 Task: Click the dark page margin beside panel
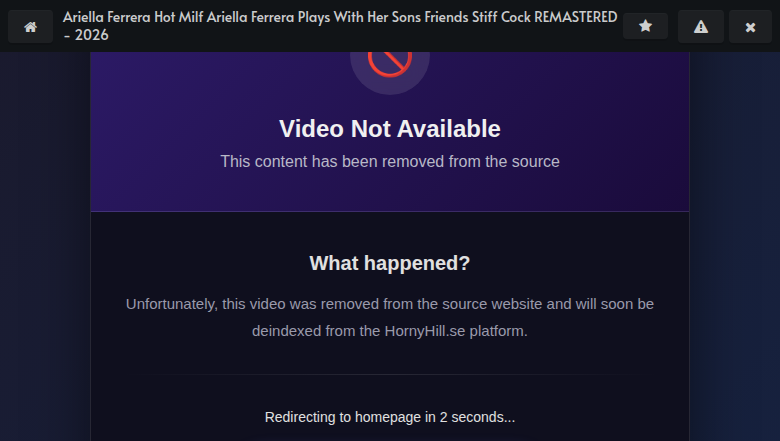tap(45, 249)
